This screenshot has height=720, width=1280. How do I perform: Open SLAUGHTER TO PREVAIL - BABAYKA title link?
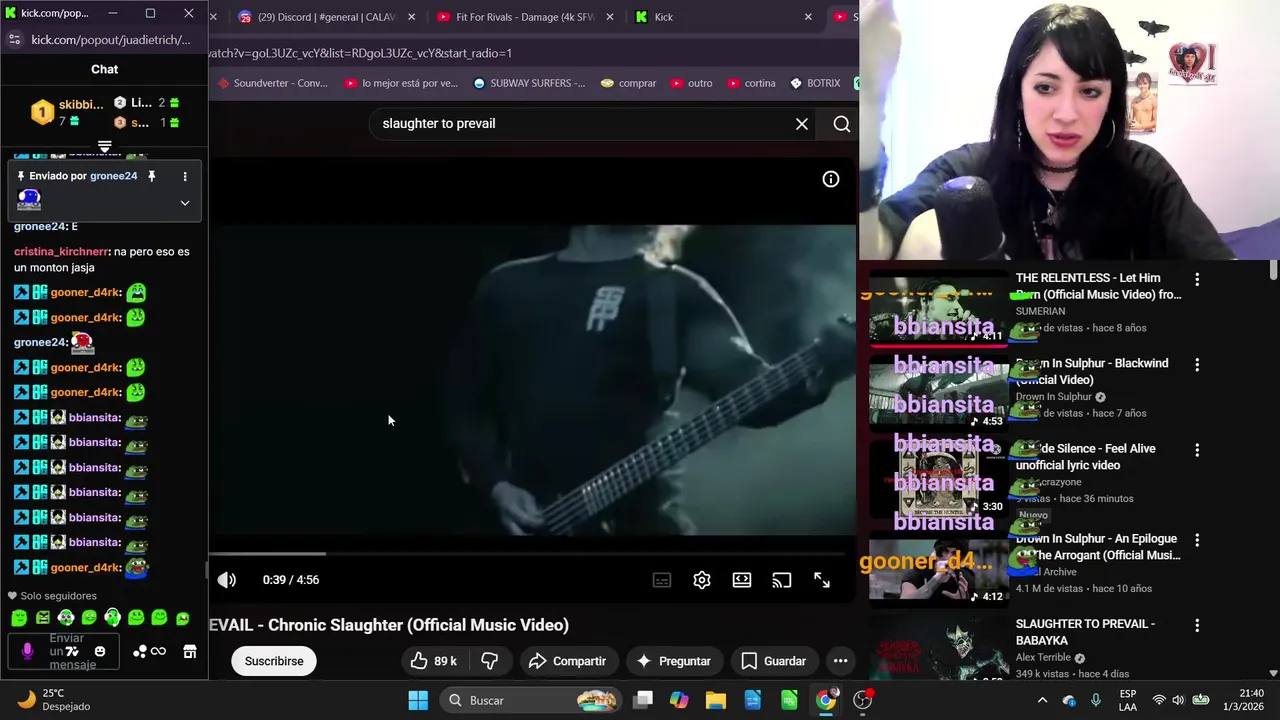point(1085,632)
